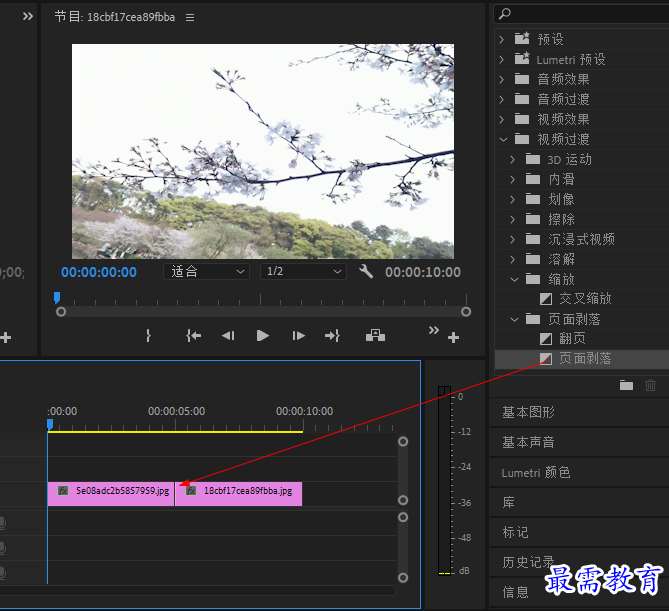Expand the 内滑 folder

513,179
